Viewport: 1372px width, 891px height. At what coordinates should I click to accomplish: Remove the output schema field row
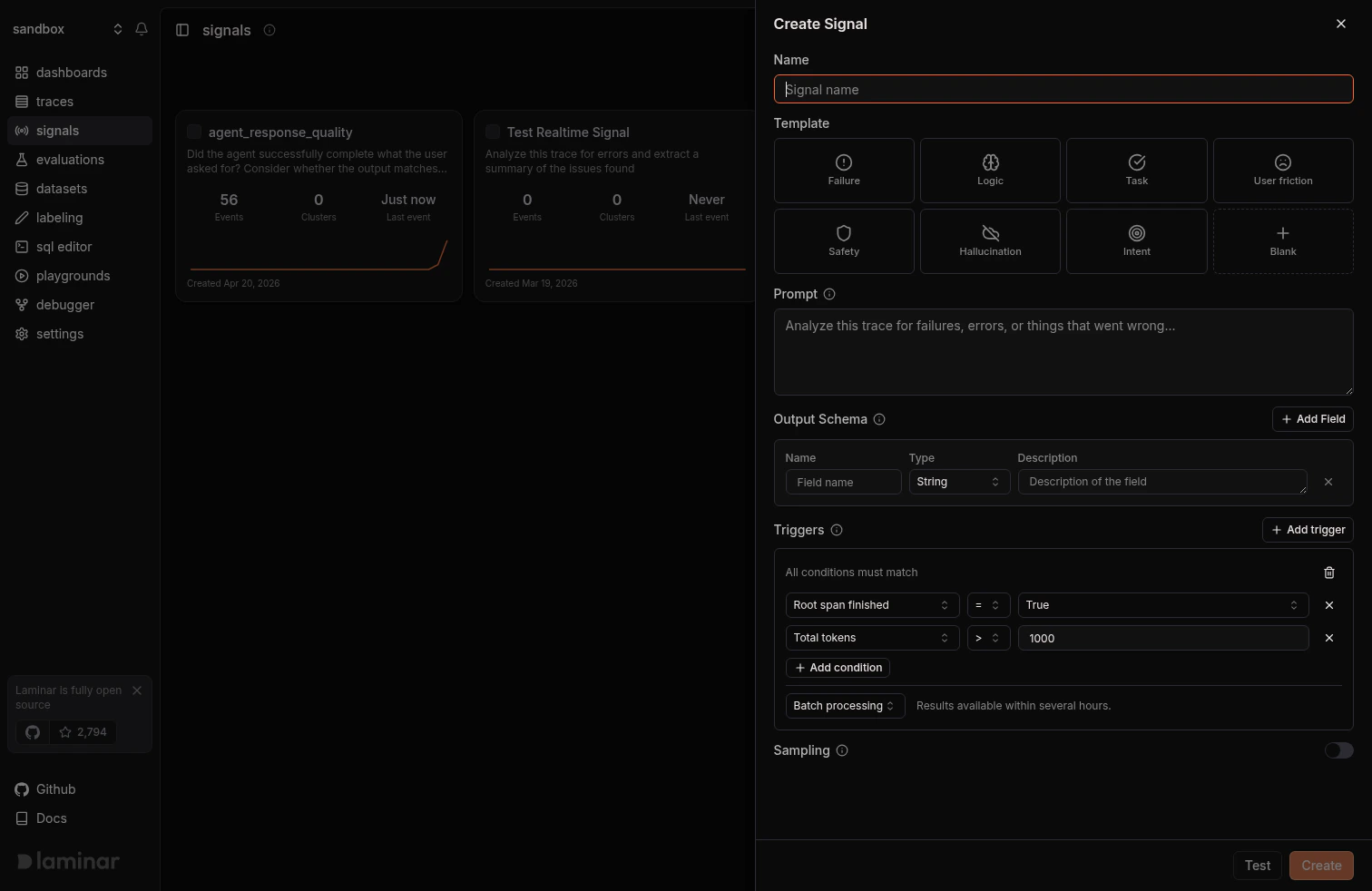click(1328, 482)
